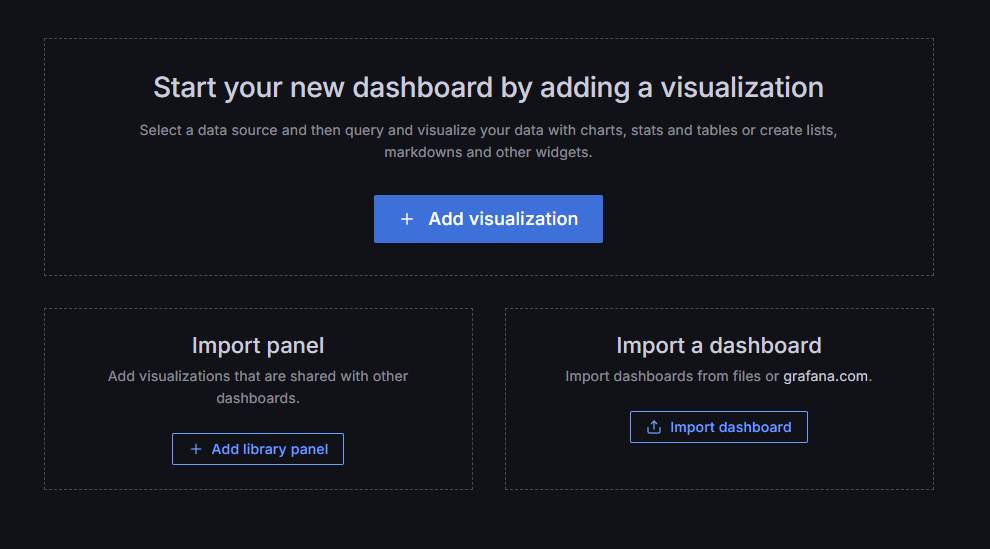Click the 'markdowns and other widgets' text line
The height and width of the screenshot is (549, 990).
point(488,152)
